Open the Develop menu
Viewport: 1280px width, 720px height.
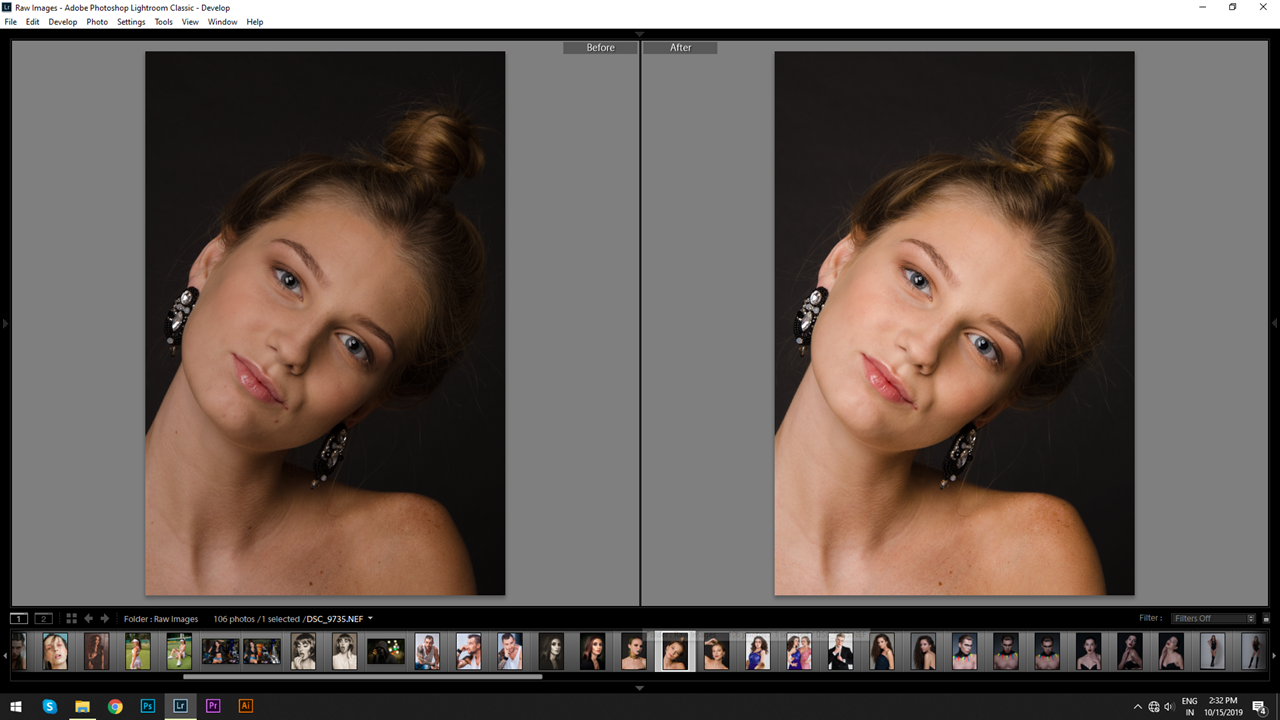(63, 22)
